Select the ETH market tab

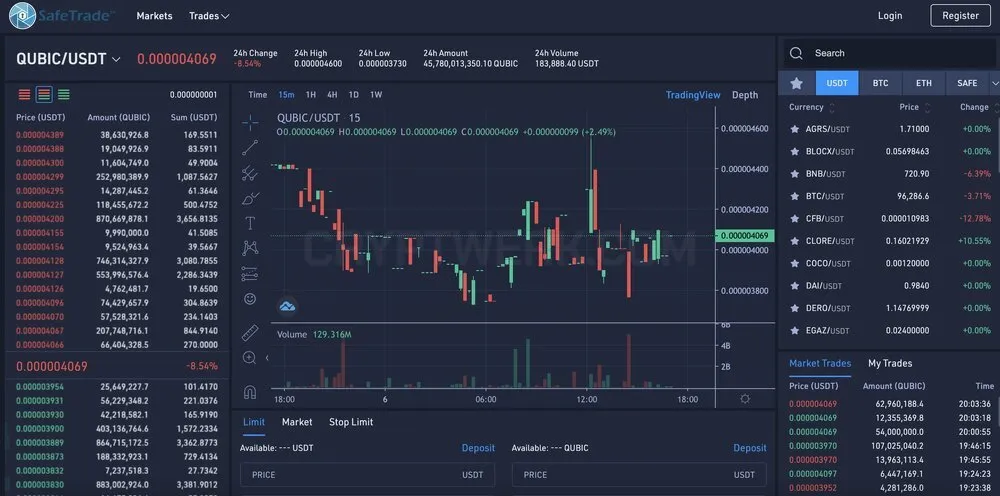point(923,83)
